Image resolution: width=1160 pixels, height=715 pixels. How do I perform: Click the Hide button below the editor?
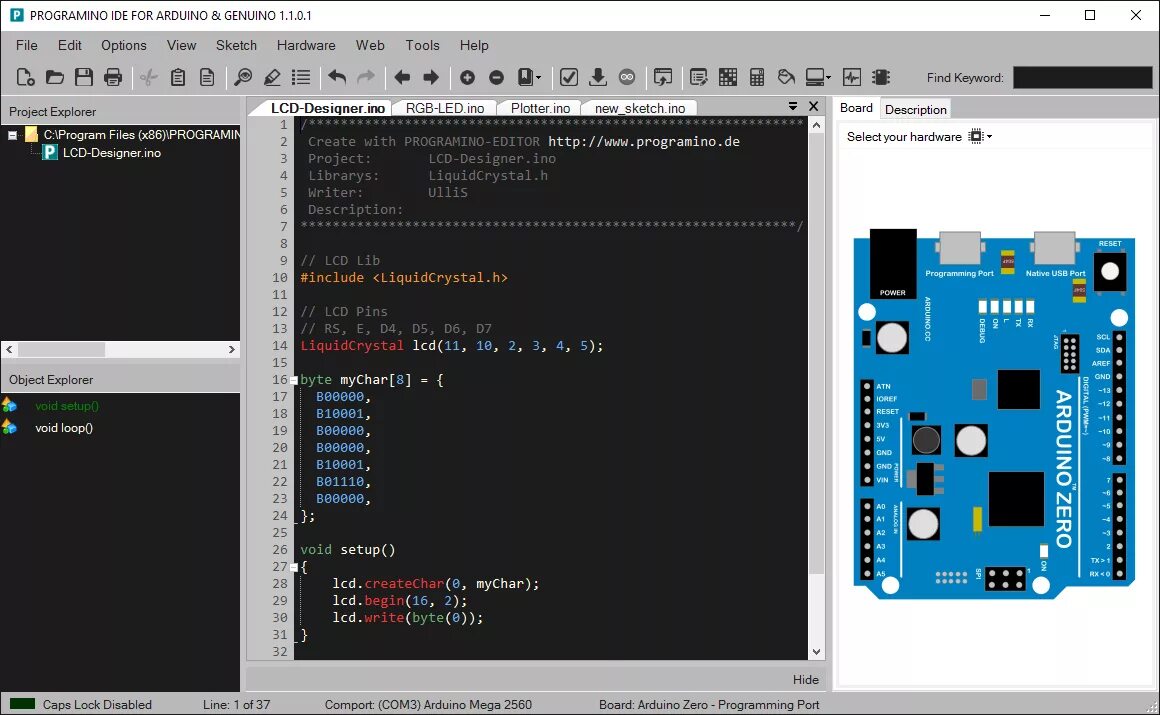pos(806,679)
